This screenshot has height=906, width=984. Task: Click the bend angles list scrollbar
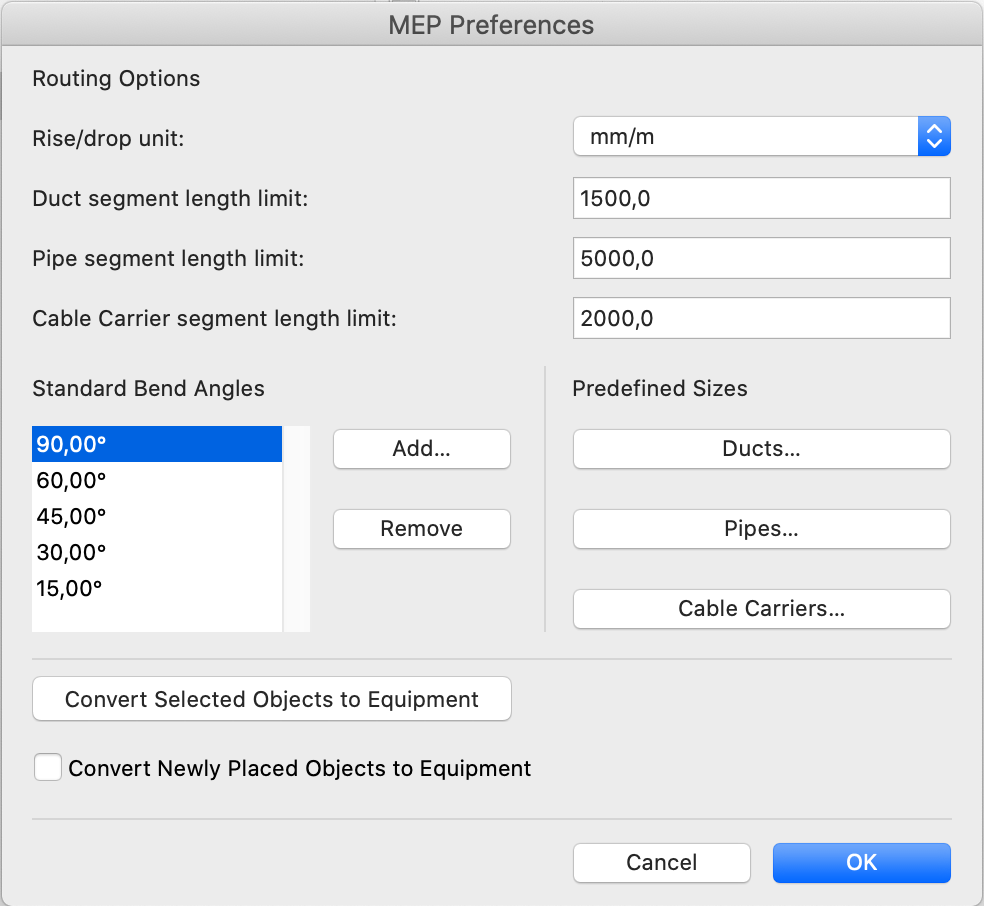pos(296,529)
